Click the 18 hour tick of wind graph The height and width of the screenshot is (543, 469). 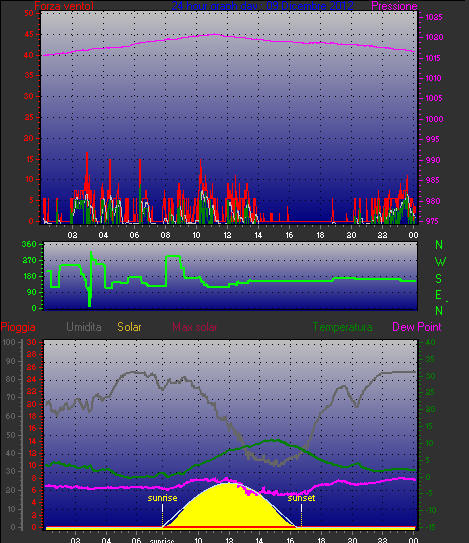click(320, 235)
